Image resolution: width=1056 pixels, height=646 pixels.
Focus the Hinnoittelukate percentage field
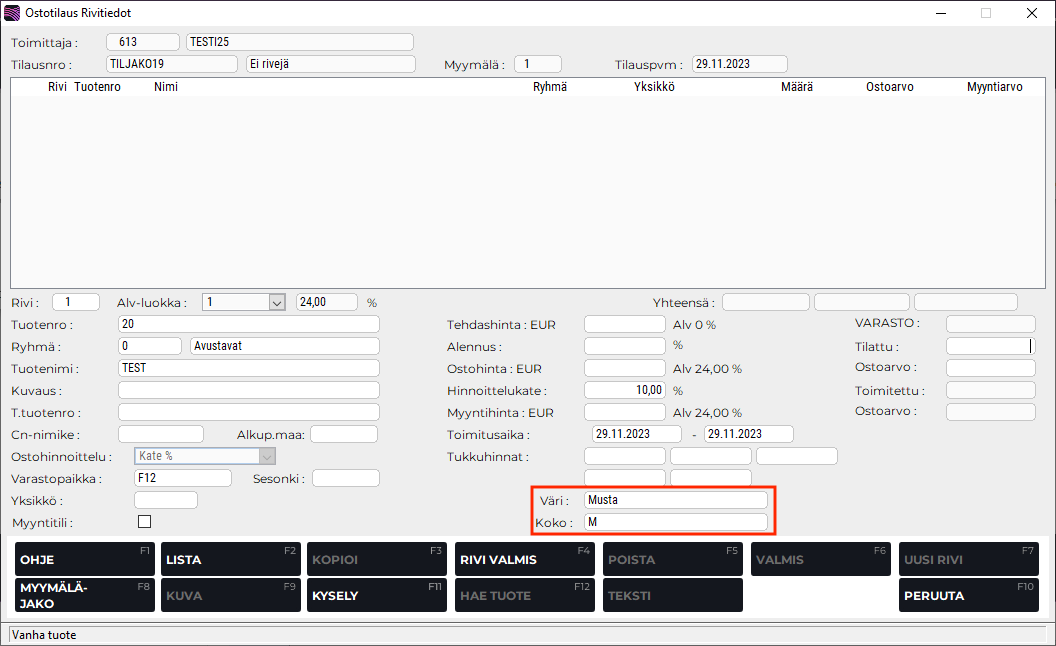tap(624, 390)
